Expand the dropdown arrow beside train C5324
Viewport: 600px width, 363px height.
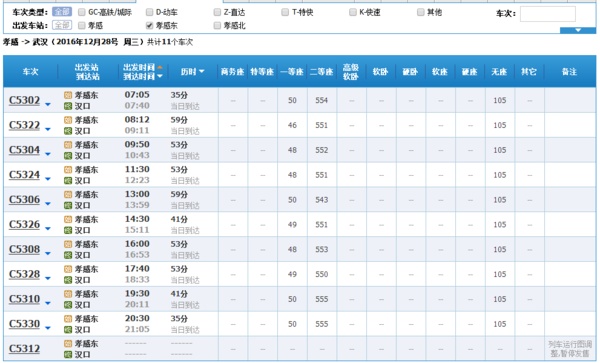coord(48,179)
